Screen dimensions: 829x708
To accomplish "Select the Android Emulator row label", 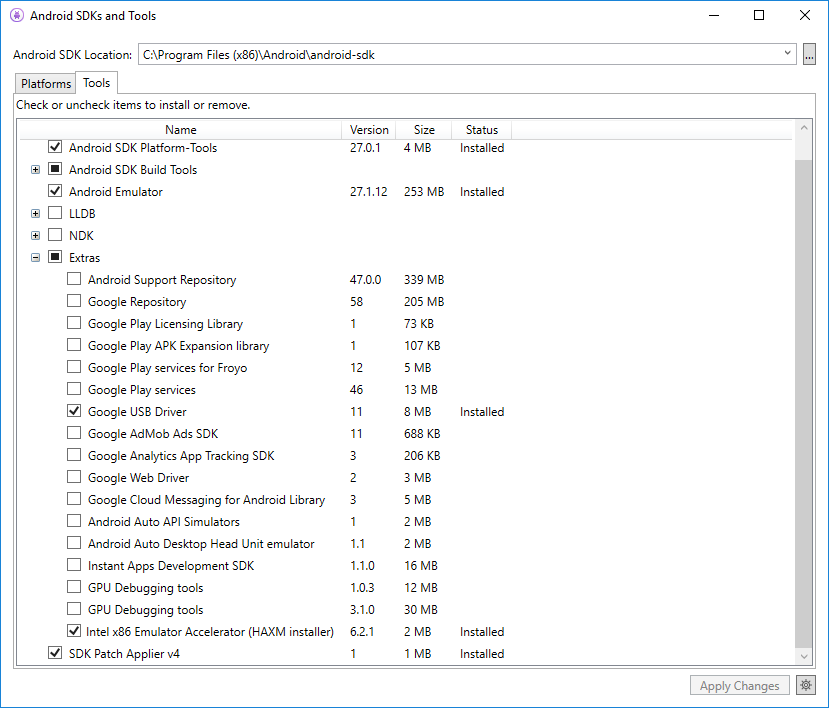I will pos(116,192).
